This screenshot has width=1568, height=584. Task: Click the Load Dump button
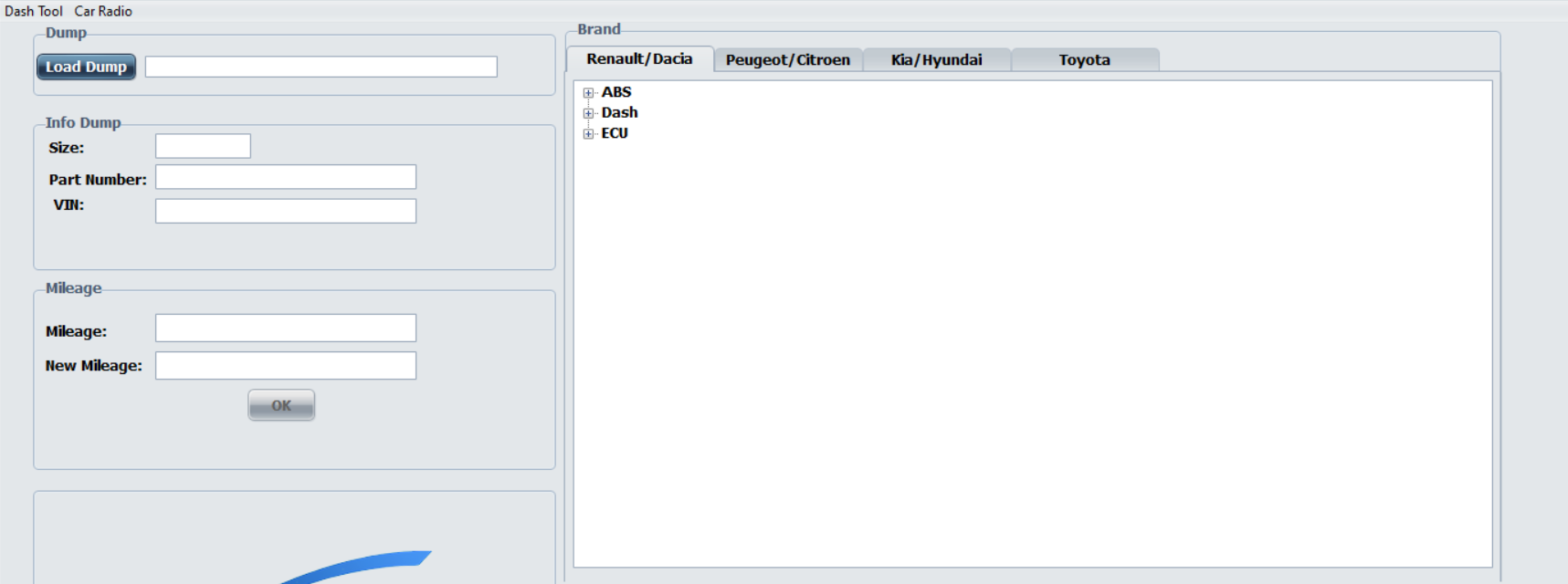(86, 67)
